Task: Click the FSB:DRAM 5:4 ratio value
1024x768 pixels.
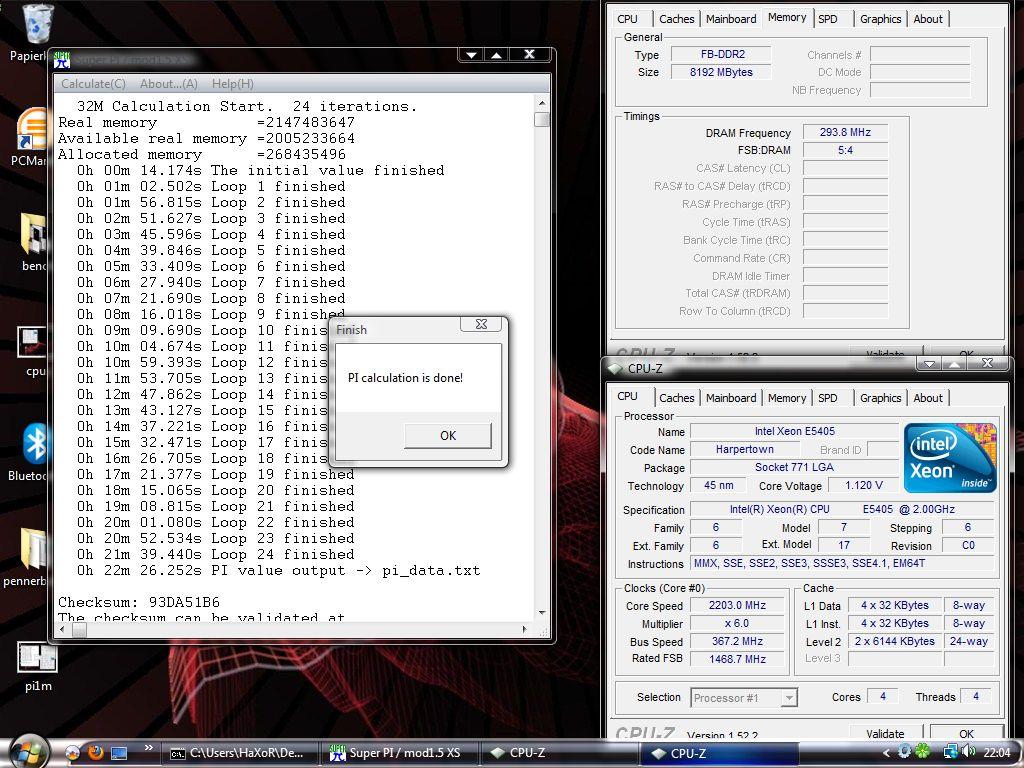Action: pyautogui.click(x=845, y=150)
